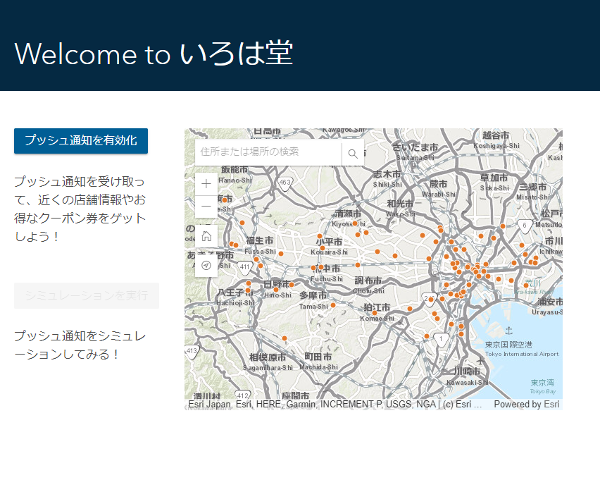
Task: Click route 463 shield on map
Action: [285, 183]
